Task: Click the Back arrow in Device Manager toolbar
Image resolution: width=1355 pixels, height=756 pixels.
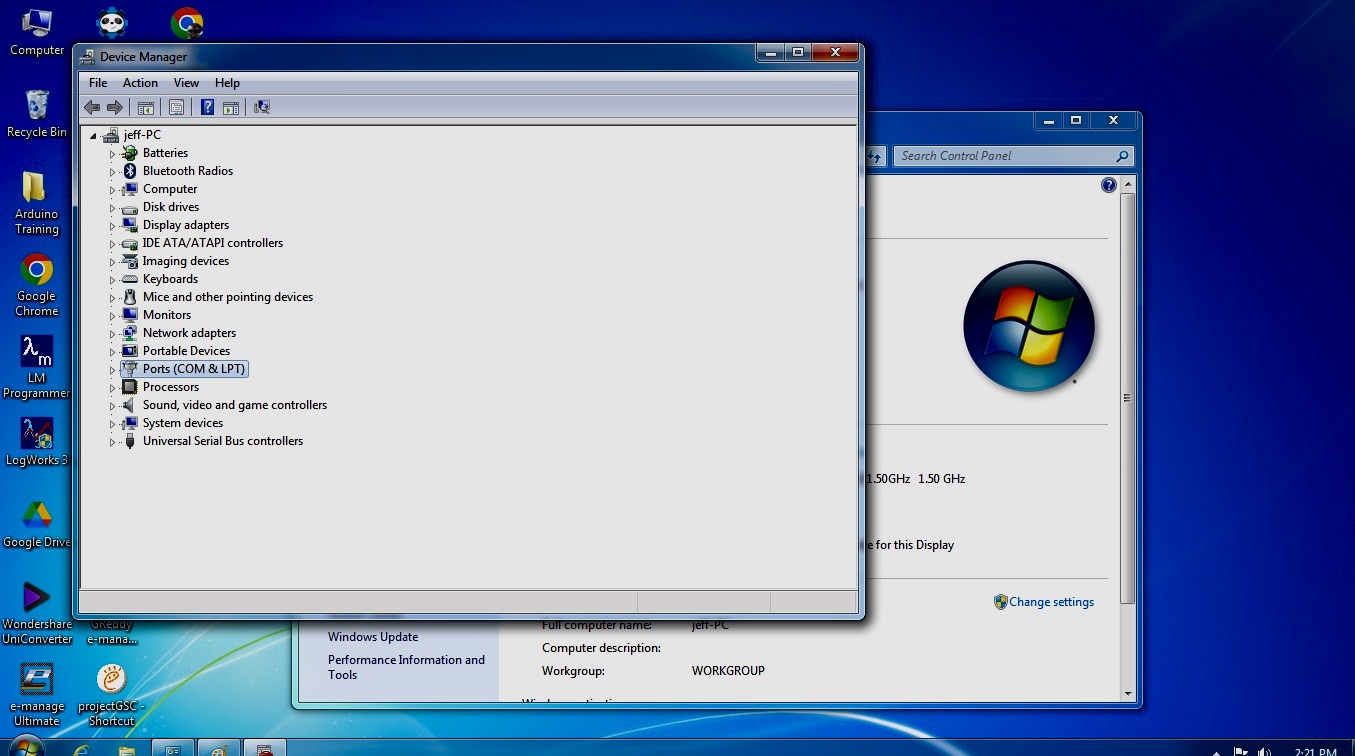Action: coord(92,107)
